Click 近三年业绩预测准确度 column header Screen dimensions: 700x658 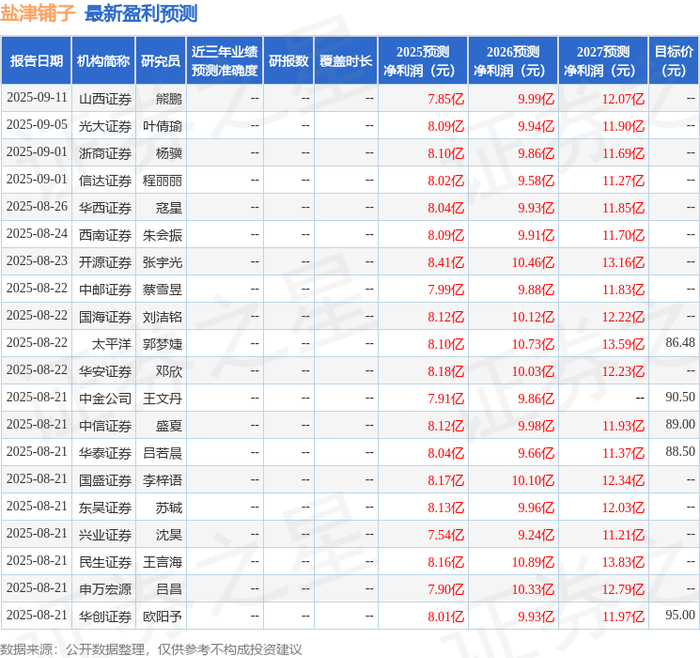[225, 61]
